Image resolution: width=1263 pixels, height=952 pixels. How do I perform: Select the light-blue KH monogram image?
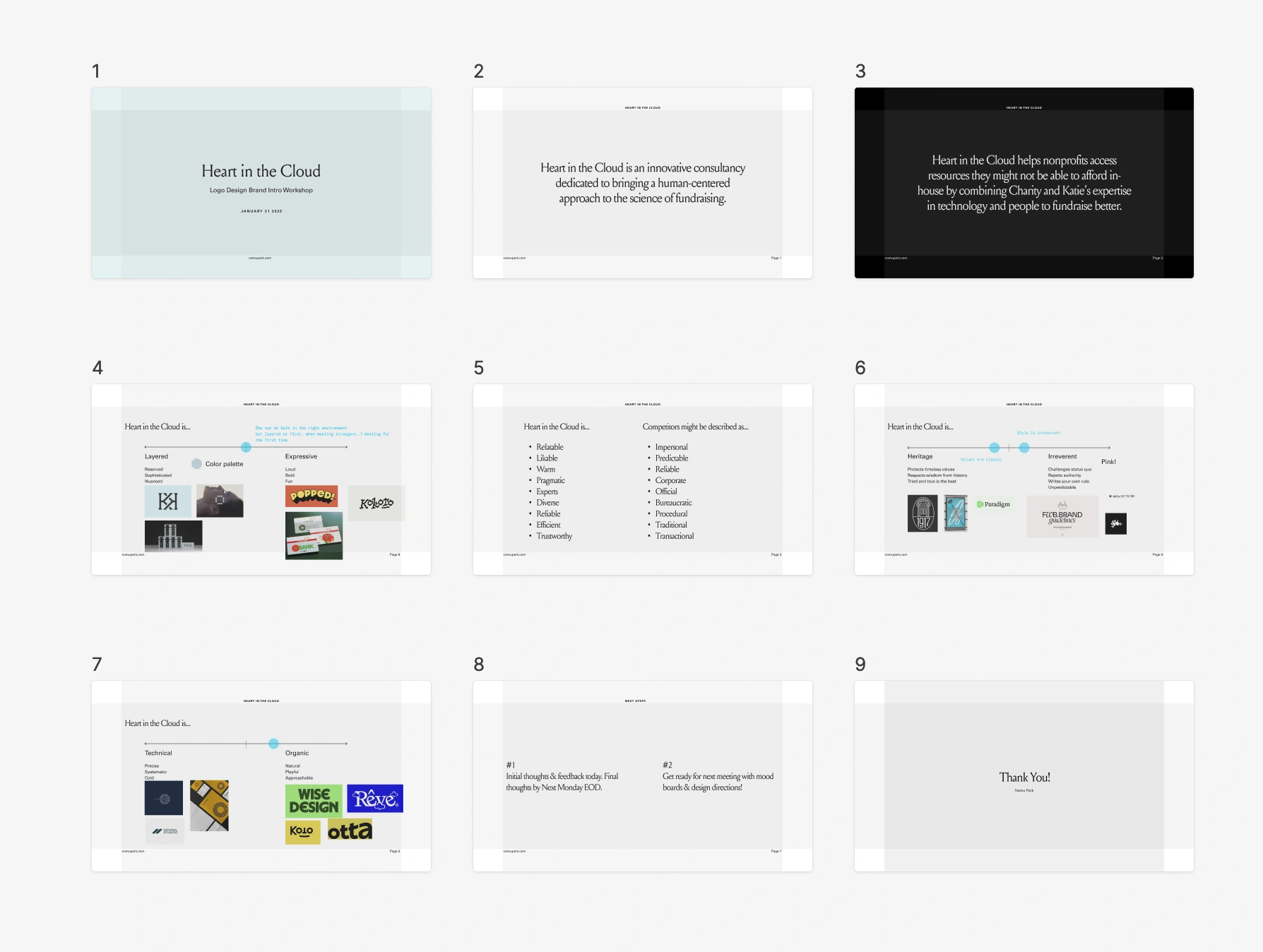tap(168, 501)
